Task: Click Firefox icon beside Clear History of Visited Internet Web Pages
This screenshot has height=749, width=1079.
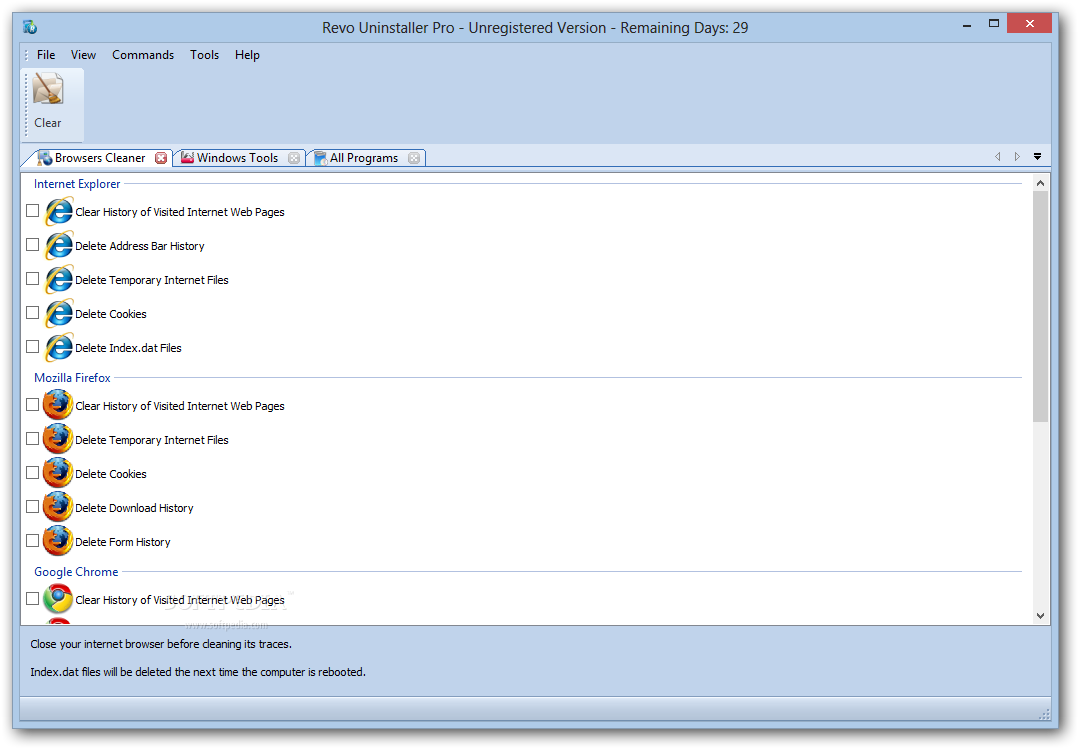Action: (x=58, y=405)
